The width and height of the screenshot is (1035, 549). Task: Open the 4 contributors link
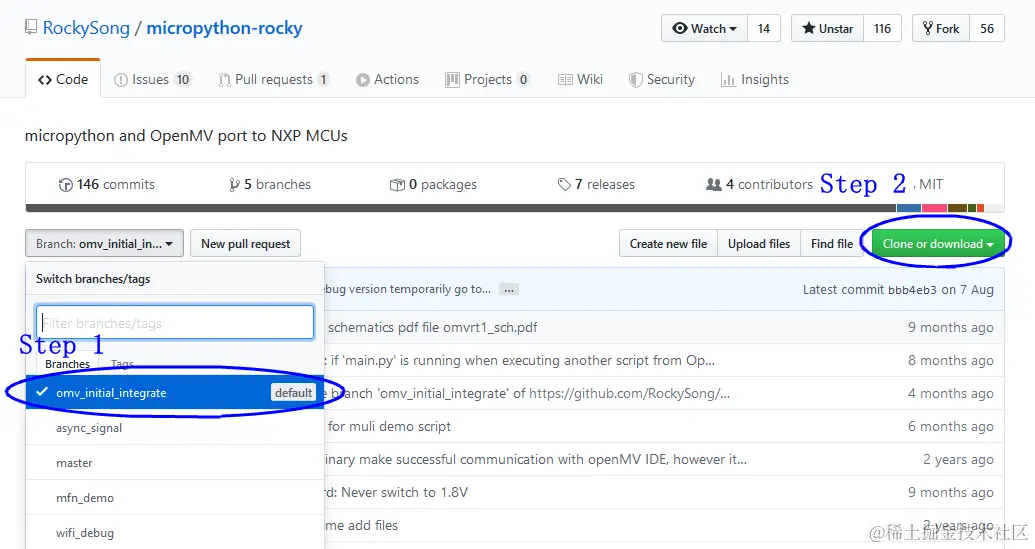tap(759, 185)
